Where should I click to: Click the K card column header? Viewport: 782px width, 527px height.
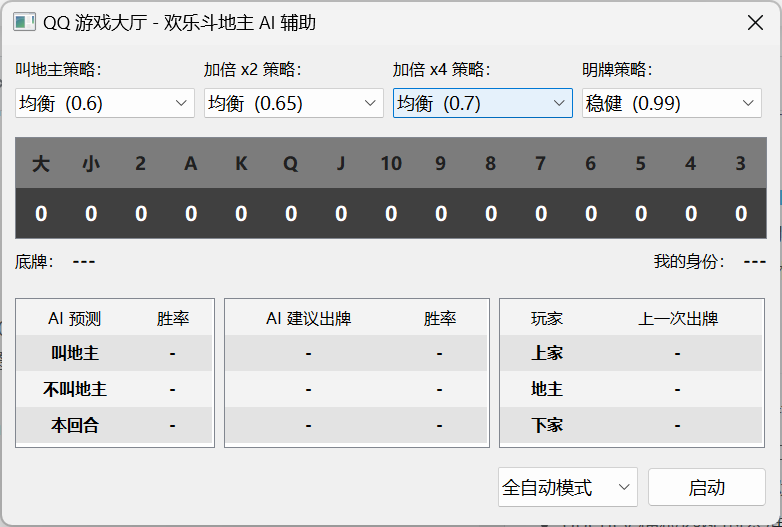tap(241, 164)
